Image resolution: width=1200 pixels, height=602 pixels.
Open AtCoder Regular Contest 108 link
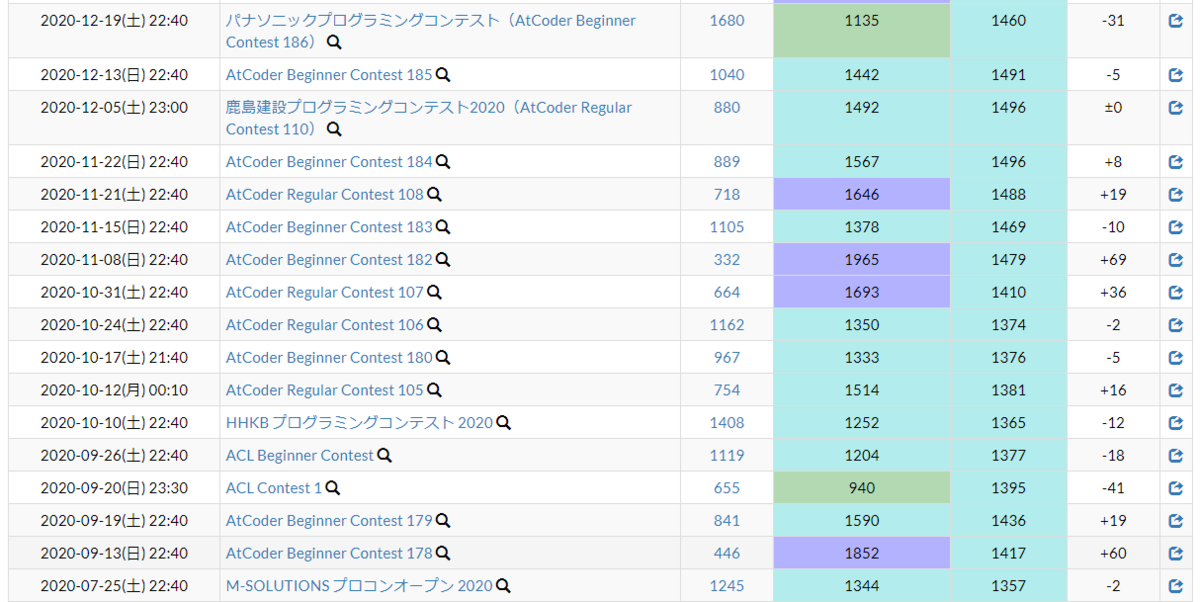pos(325,194)
